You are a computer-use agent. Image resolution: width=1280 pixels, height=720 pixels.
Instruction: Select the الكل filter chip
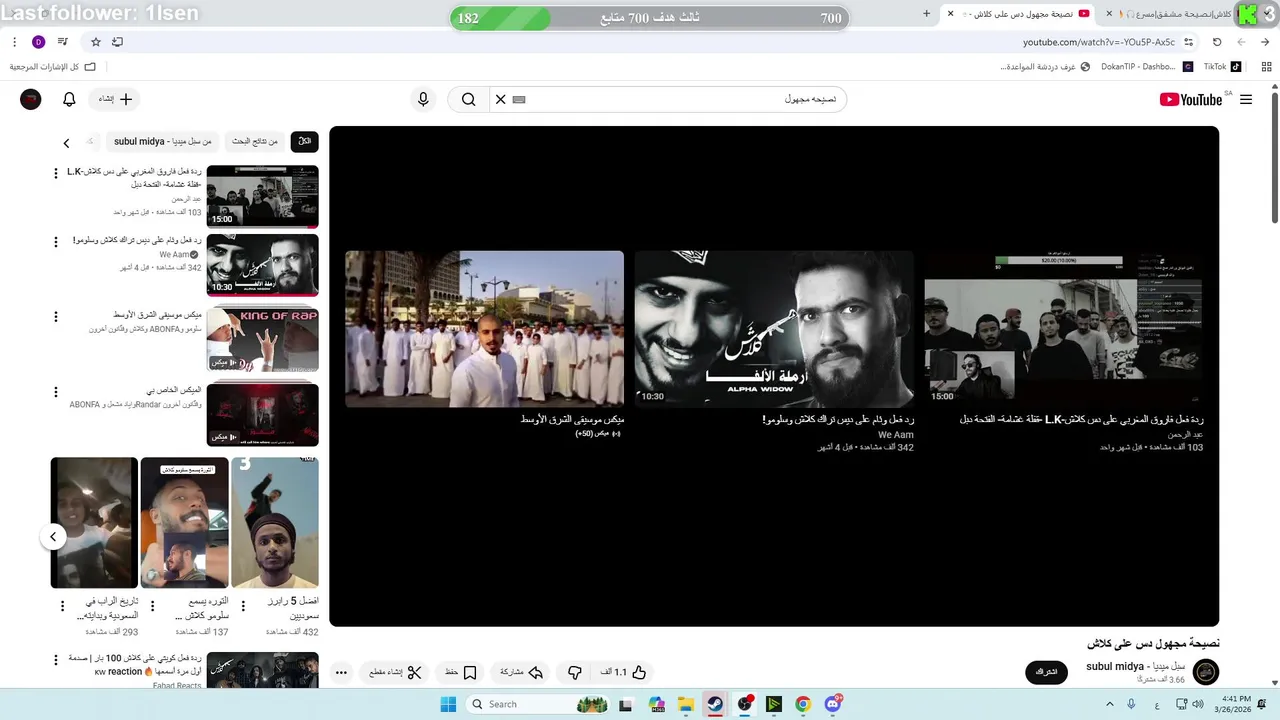pyautogui.click(x=305, y=142)
